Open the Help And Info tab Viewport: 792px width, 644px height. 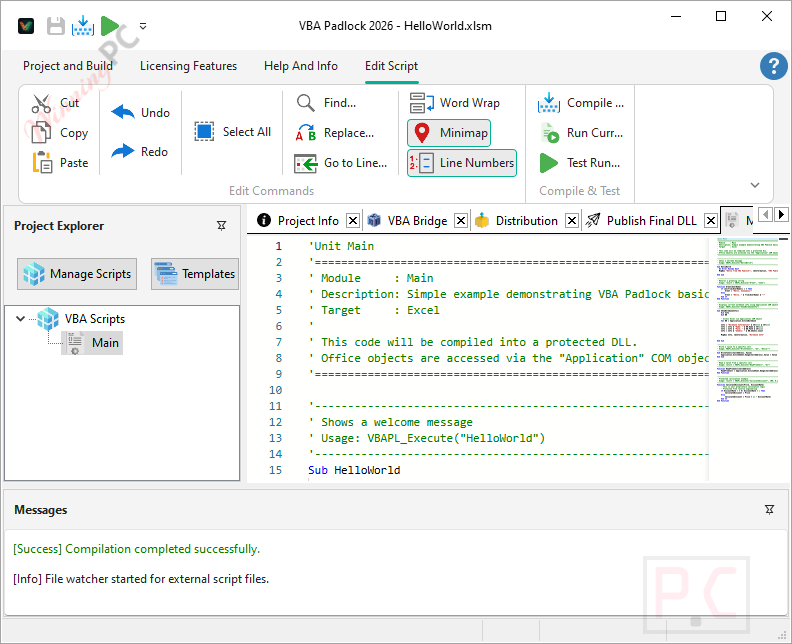click(x=301, y=66)
